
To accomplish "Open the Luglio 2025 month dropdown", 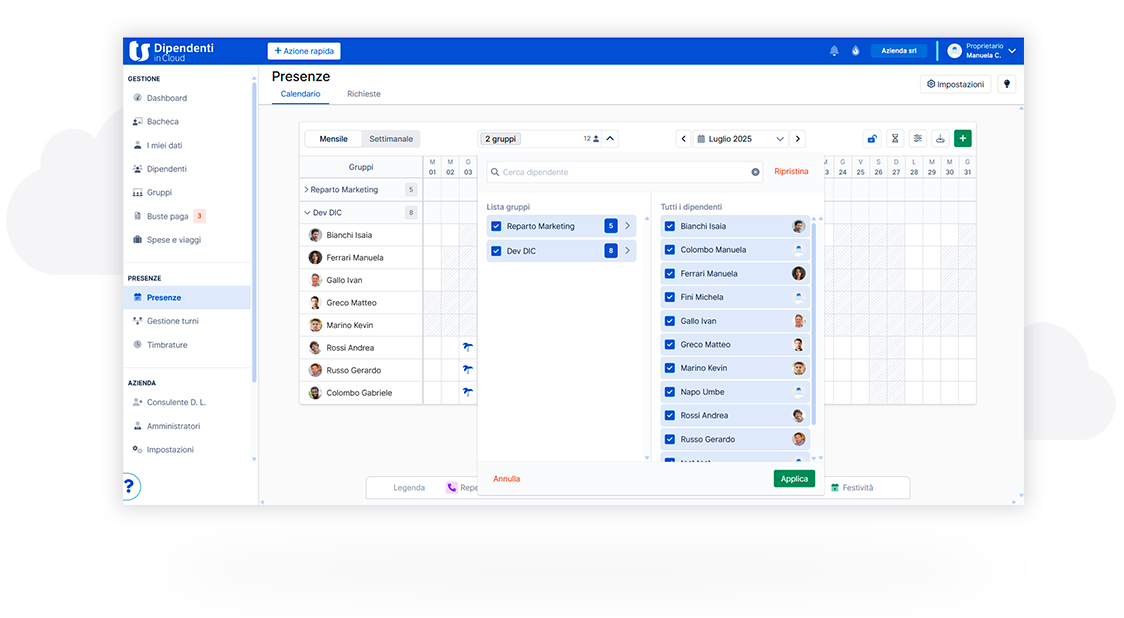I will (x=740, y=139).
